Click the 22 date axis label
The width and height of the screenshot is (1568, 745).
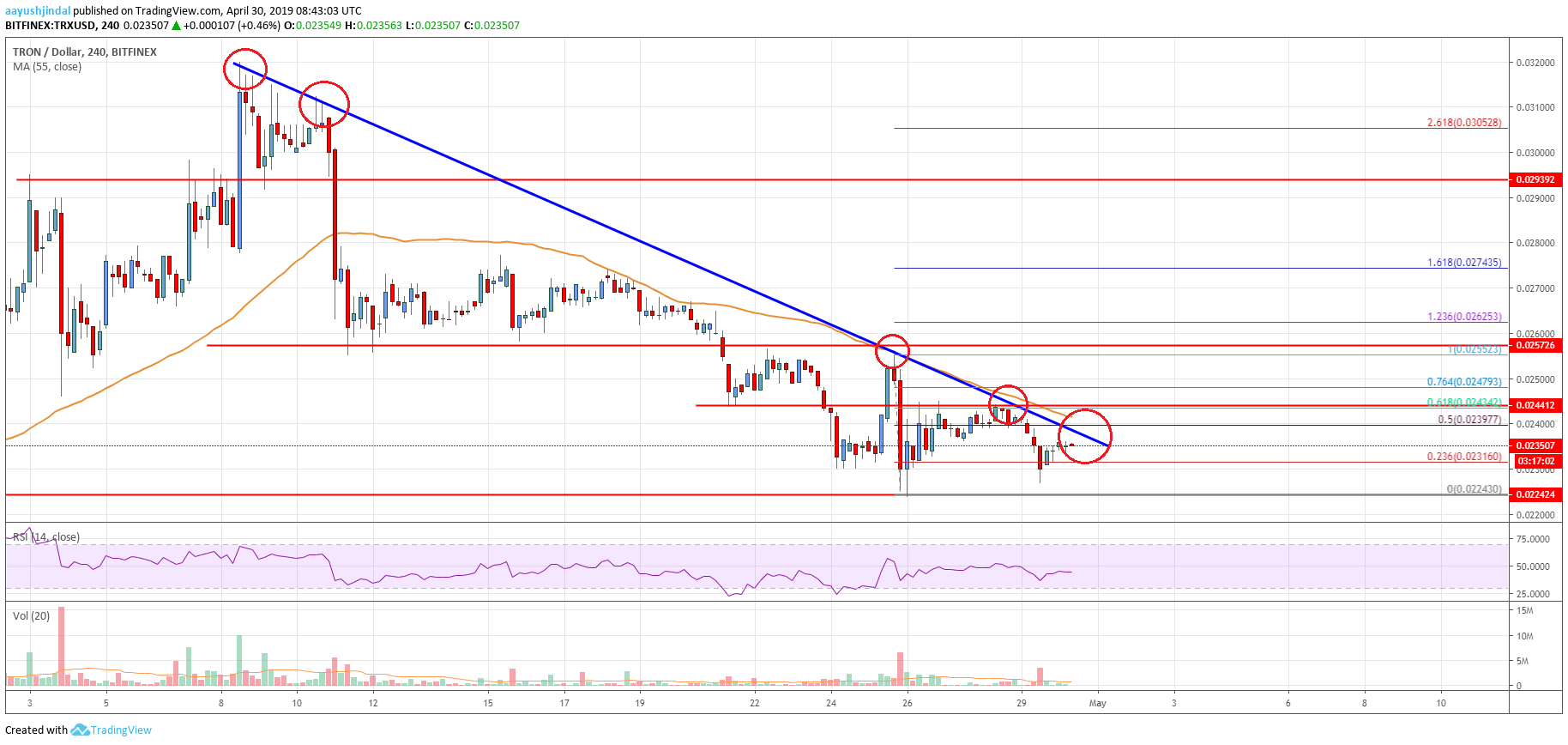click(755, 703)
